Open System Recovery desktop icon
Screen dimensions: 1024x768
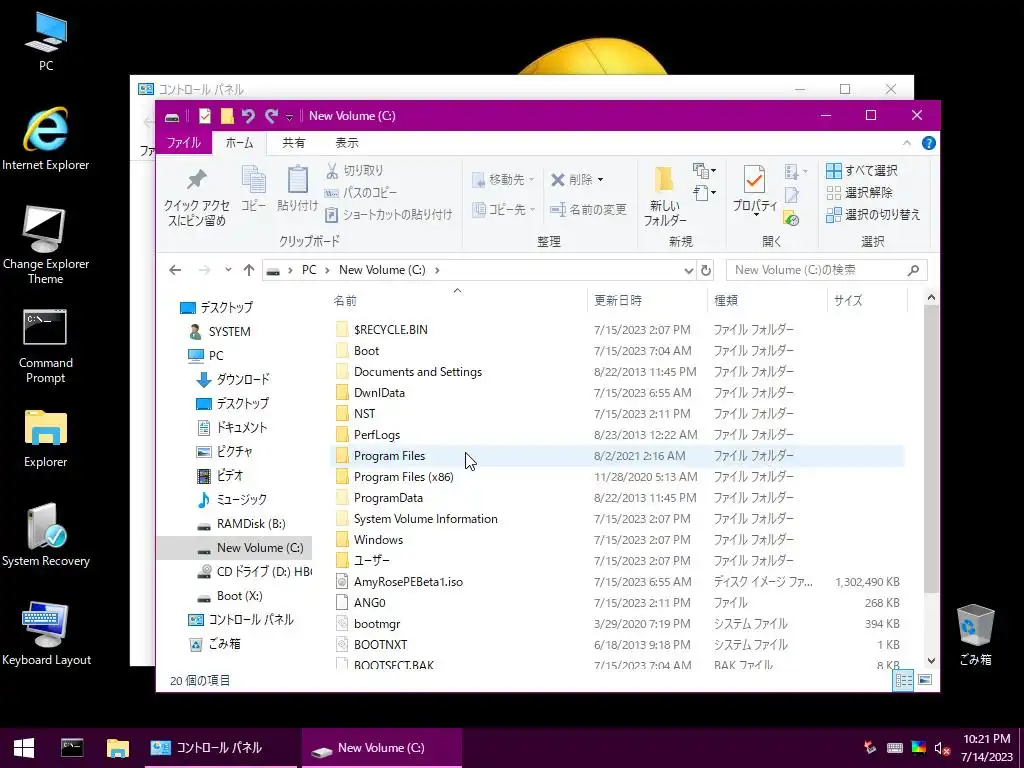pos(46,535)
